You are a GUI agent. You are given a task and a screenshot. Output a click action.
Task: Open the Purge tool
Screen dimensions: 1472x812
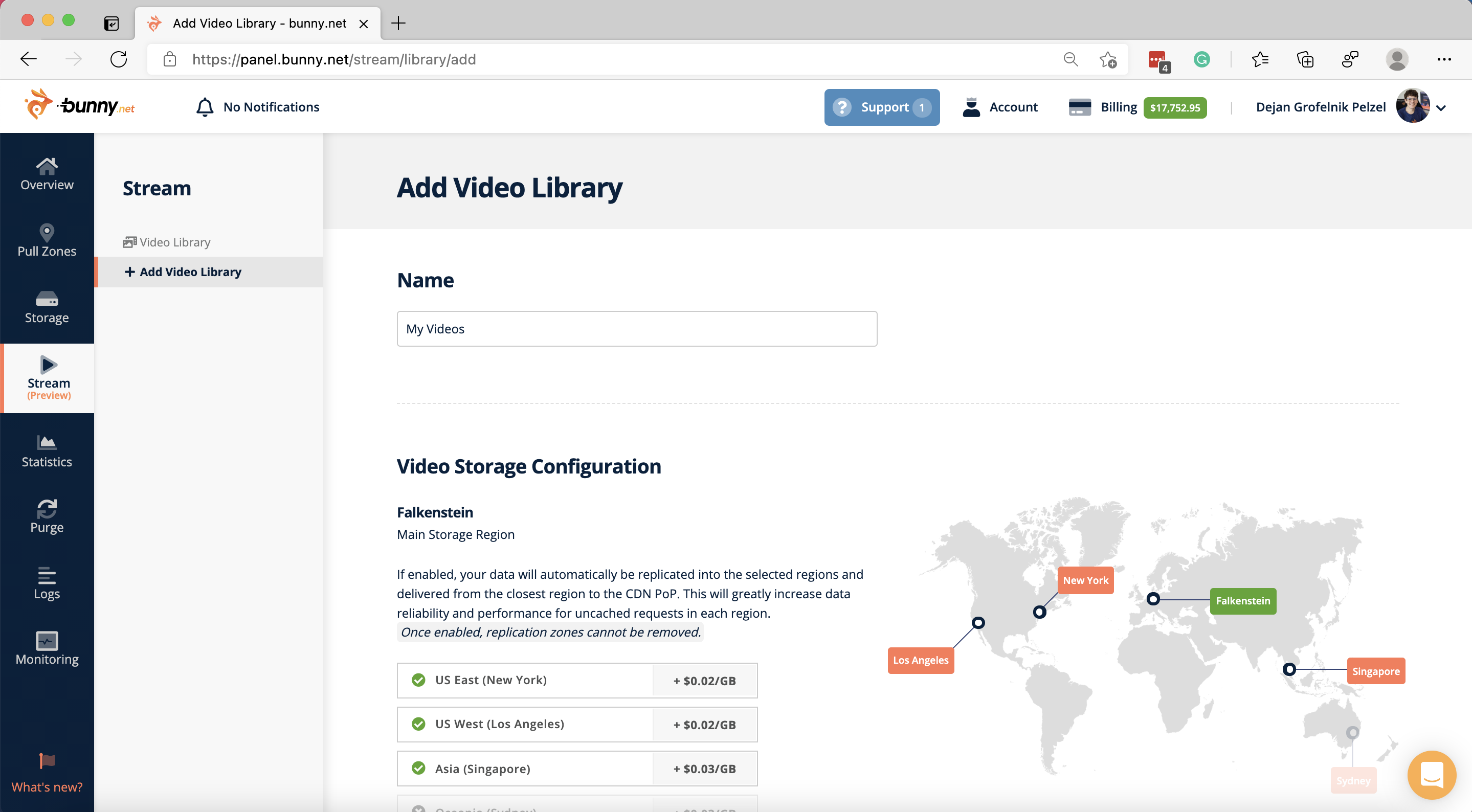pyautogui.click(x=47, y=516)
